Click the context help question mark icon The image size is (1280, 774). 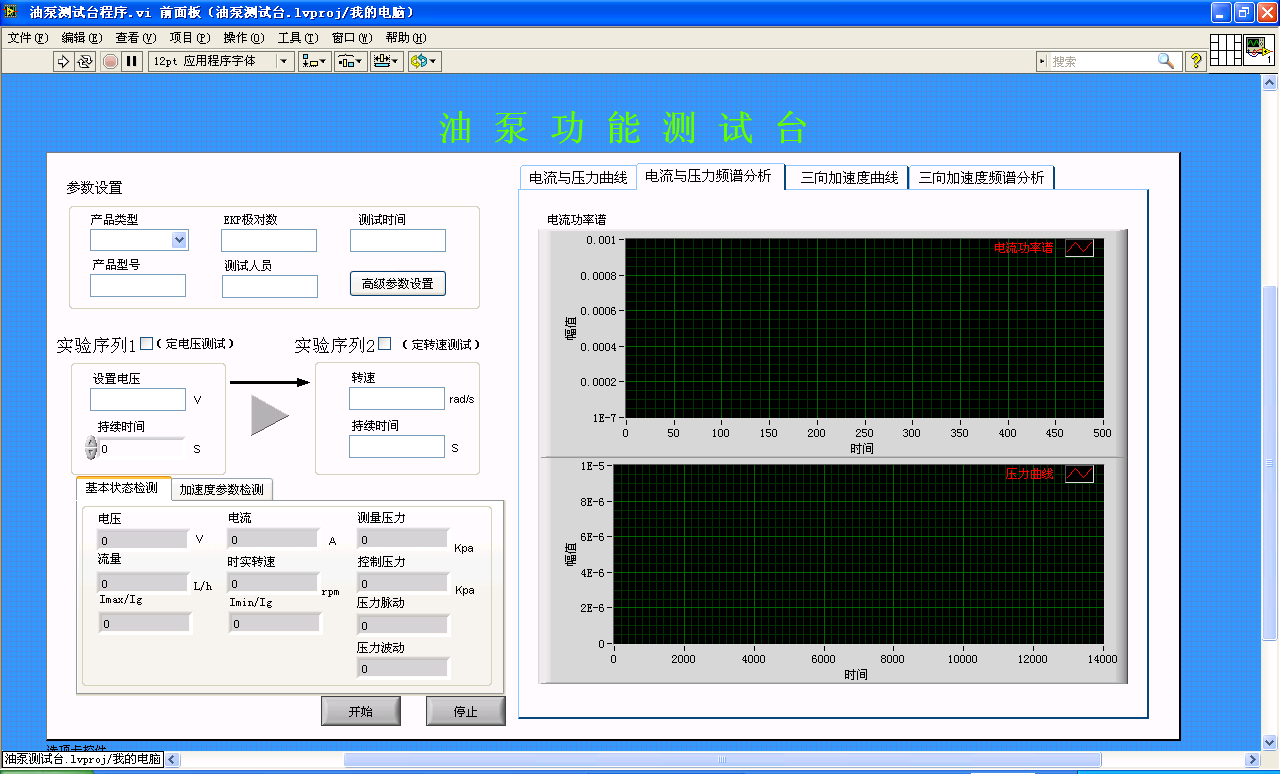point(1195,61)
